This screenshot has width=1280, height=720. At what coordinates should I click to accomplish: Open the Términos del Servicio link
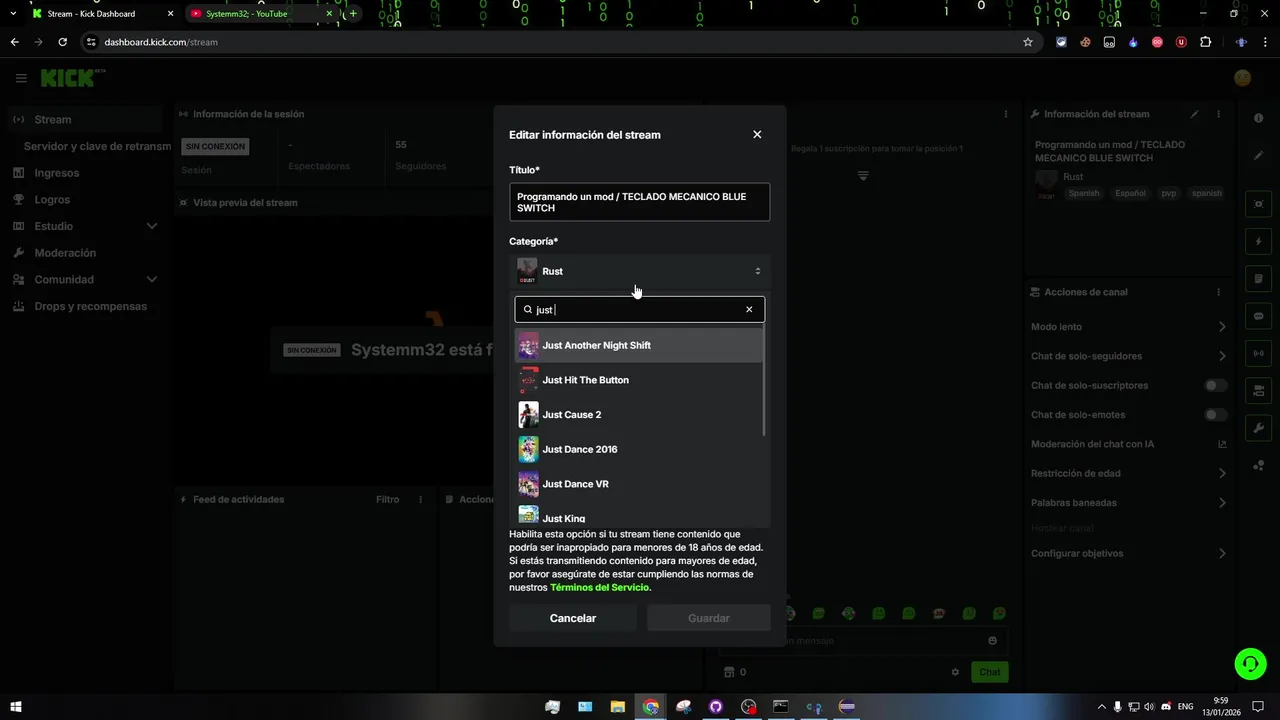[599, 588]
